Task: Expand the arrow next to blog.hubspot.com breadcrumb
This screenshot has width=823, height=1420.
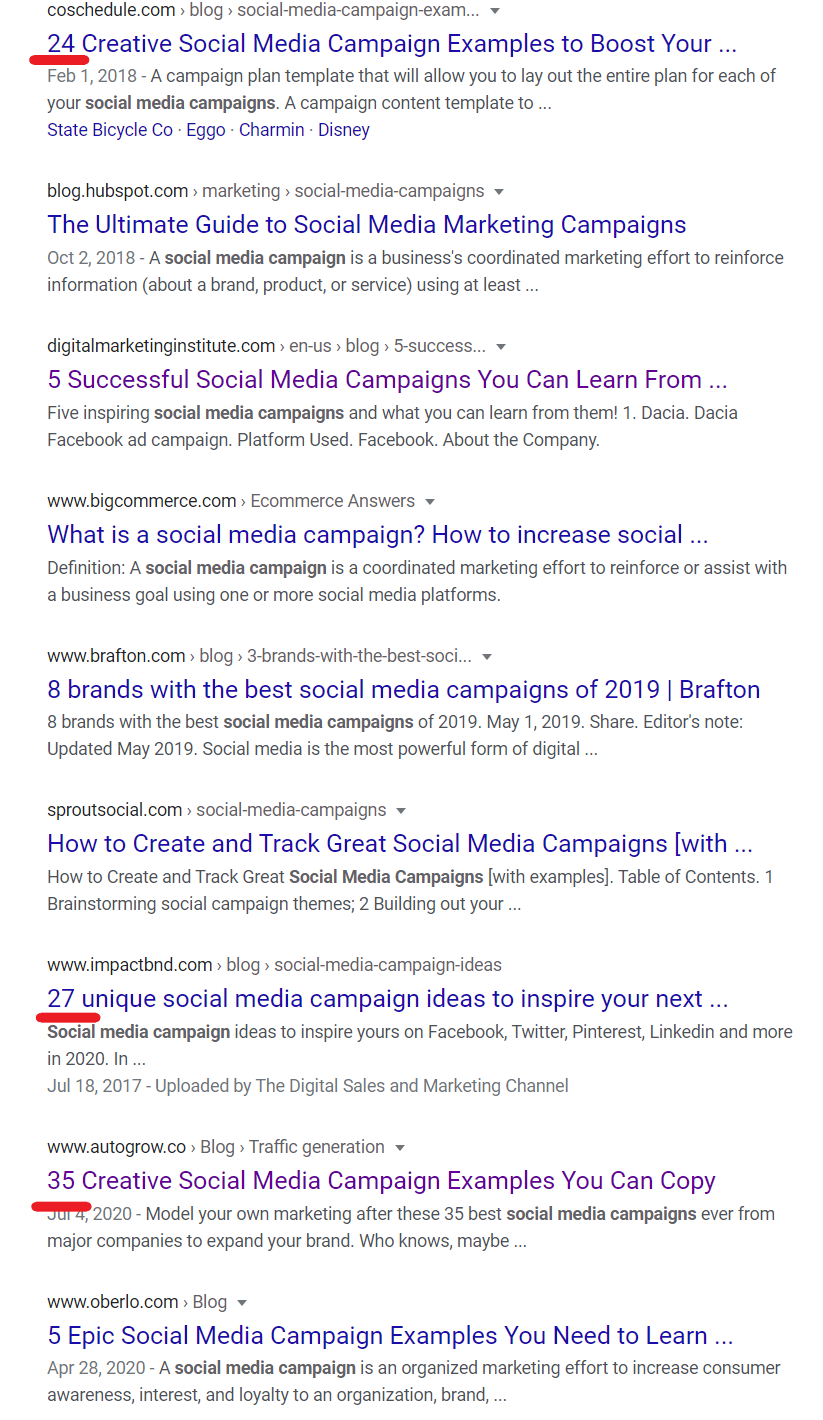Action: coord(499,191)
